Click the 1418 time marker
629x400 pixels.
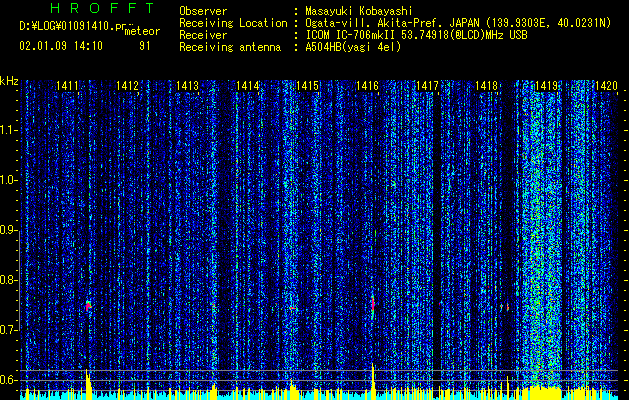pos(487,85)
